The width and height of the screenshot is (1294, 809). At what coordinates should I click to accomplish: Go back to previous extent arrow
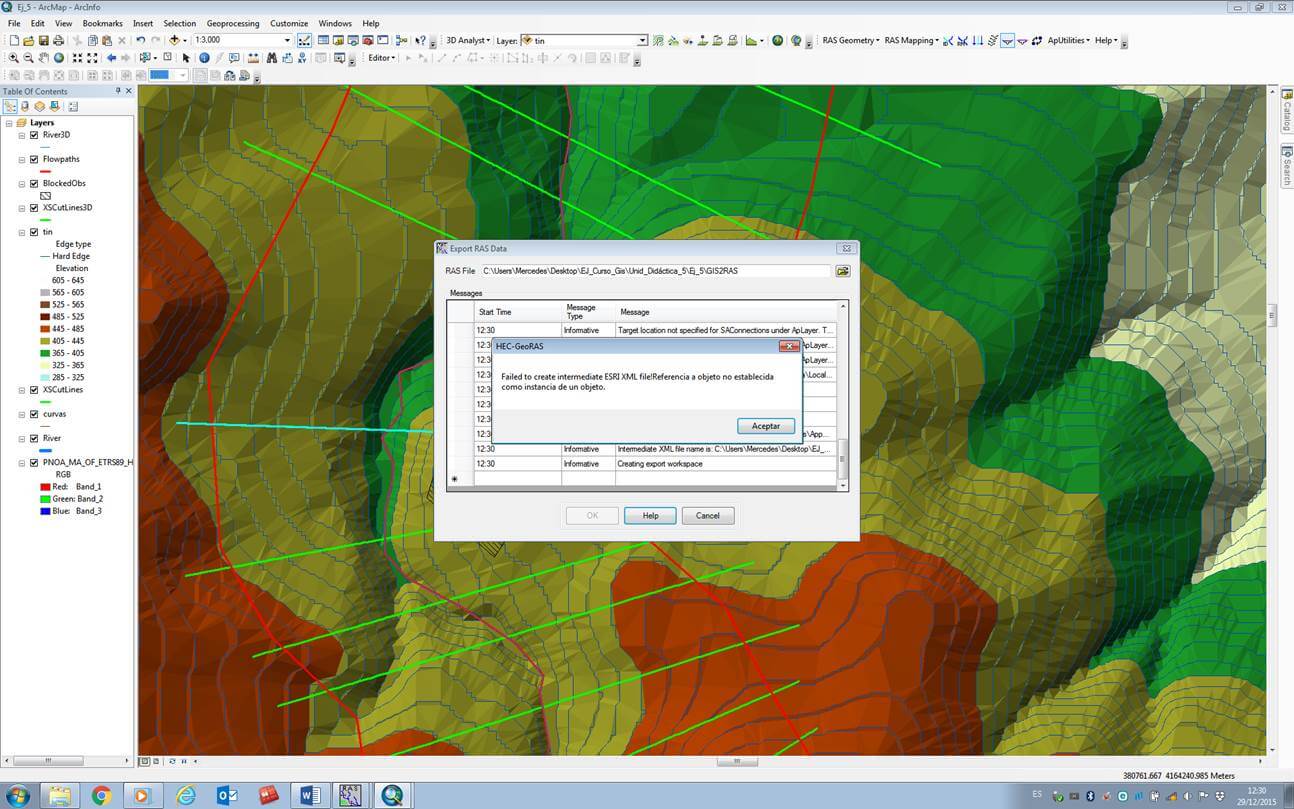pos(111,58)
